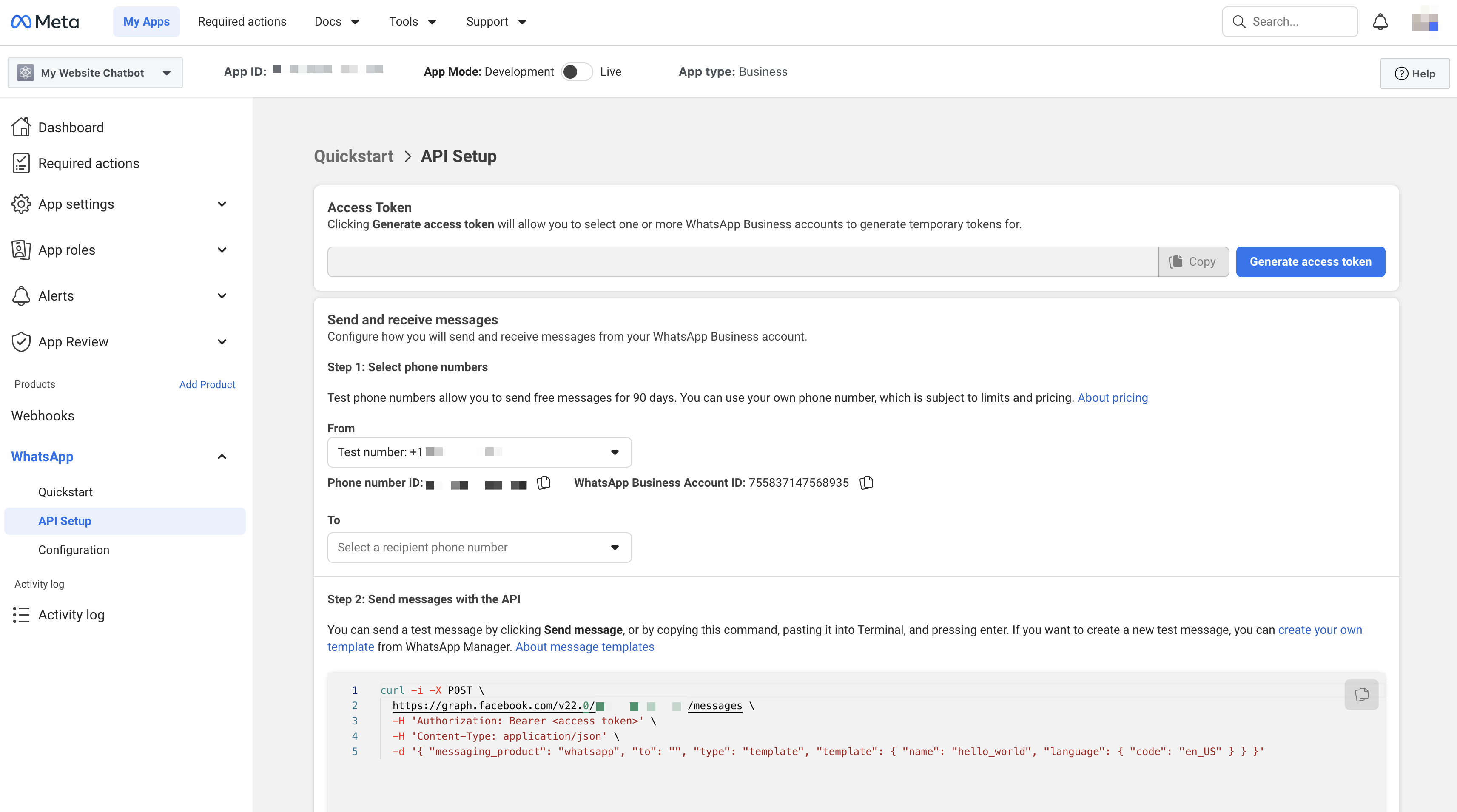
Task: Open the recipient phone number dropdown
Action: [479, 548]
